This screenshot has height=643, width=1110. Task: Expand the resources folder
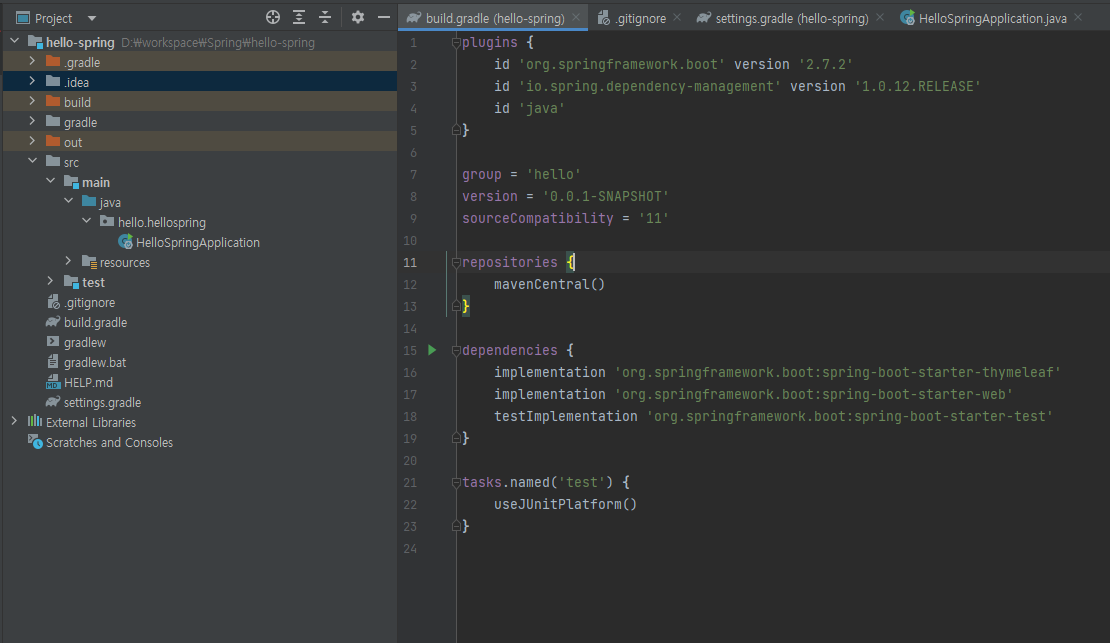click(x=69, y=261)
